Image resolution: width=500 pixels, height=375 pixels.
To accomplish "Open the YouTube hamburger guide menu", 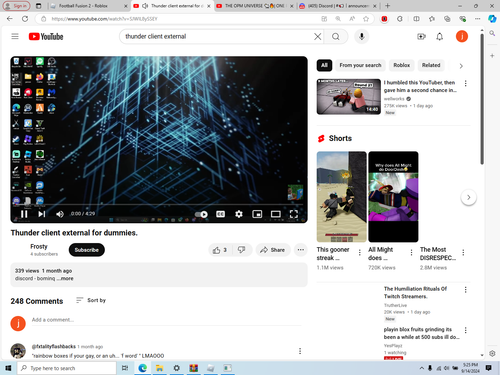I will [15, 36].
